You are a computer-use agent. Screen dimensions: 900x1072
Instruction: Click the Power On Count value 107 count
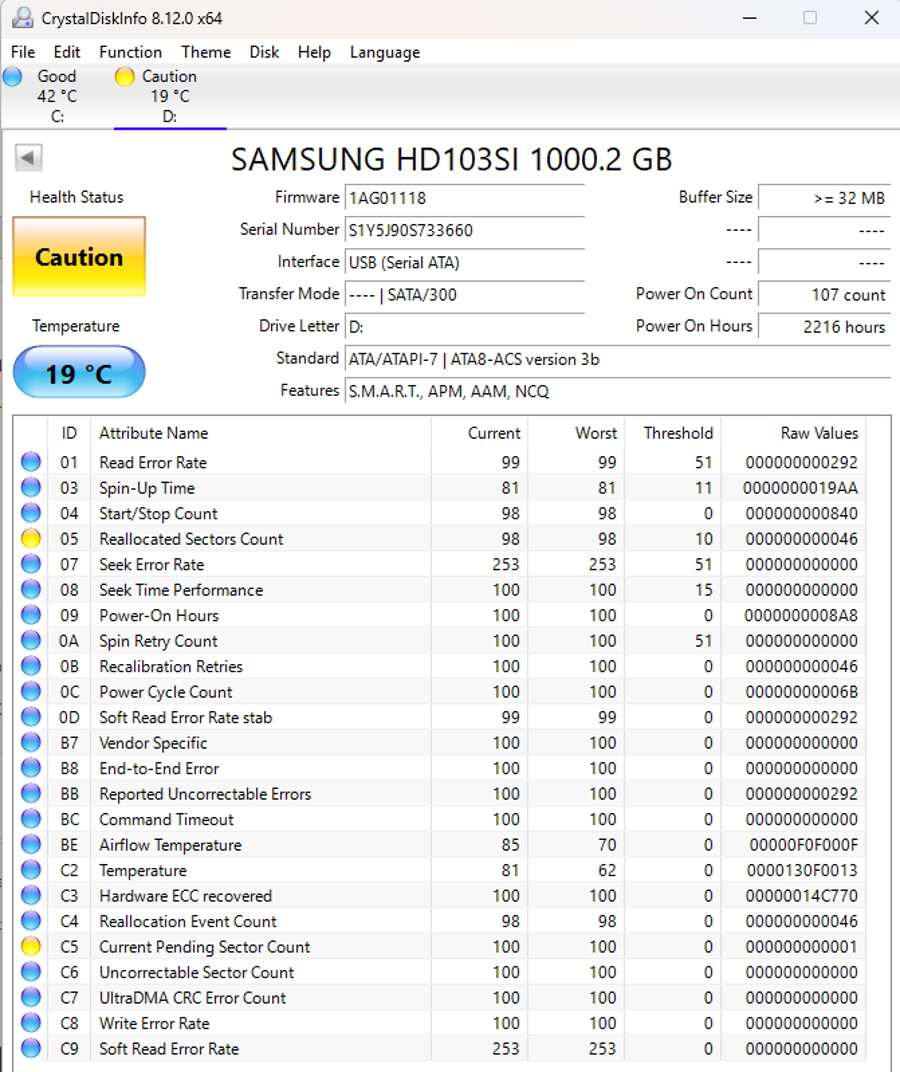point(824,295)
